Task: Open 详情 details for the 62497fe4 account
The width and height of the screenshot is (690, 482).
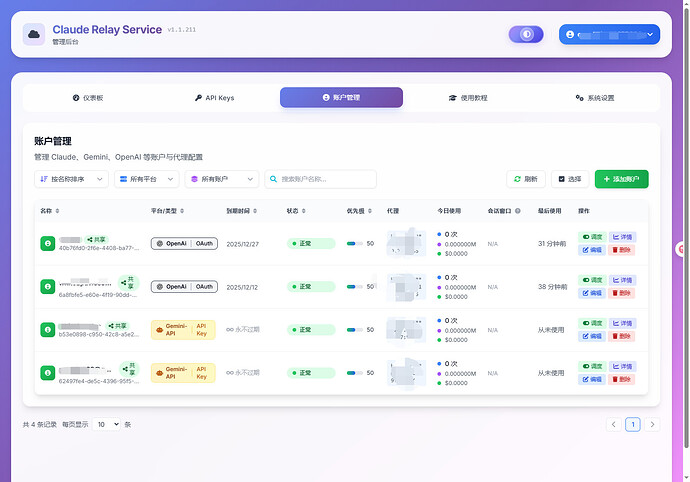Action: (622, 366)
